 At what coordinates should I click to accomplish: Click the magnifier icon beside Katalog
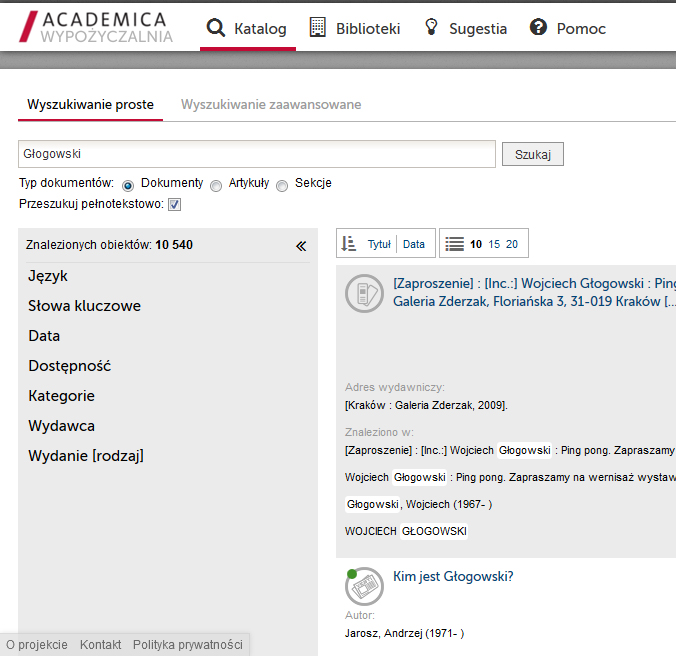pos(215,28)
